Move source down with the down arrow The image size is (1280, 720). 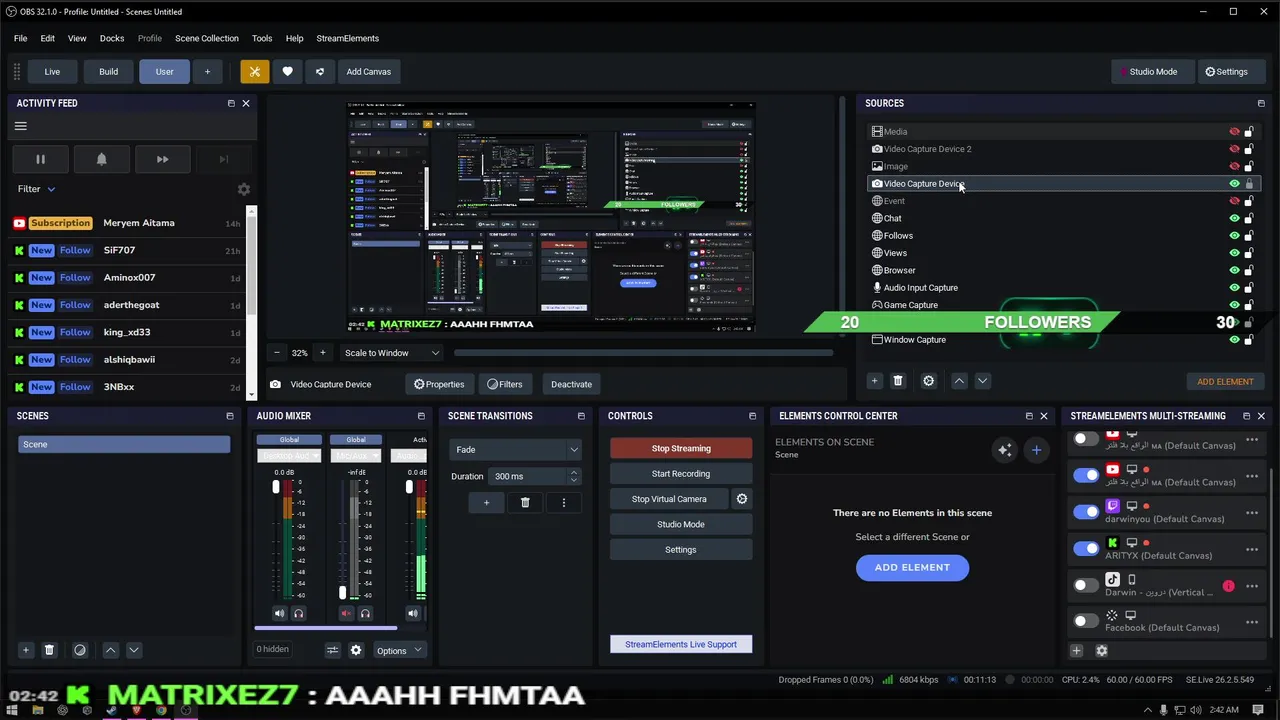click(x=982, y=381)
